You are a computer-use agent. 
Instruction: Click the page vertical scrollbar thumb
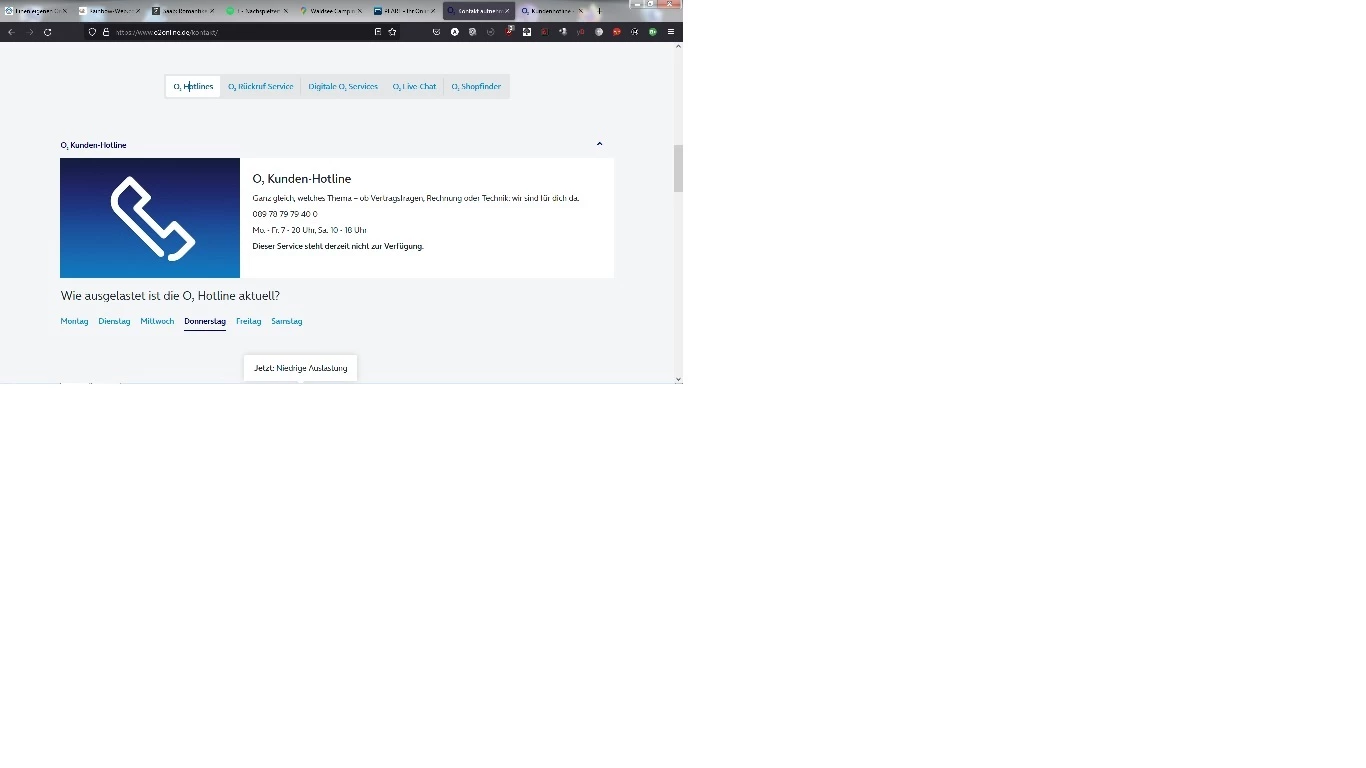[678, 168]
